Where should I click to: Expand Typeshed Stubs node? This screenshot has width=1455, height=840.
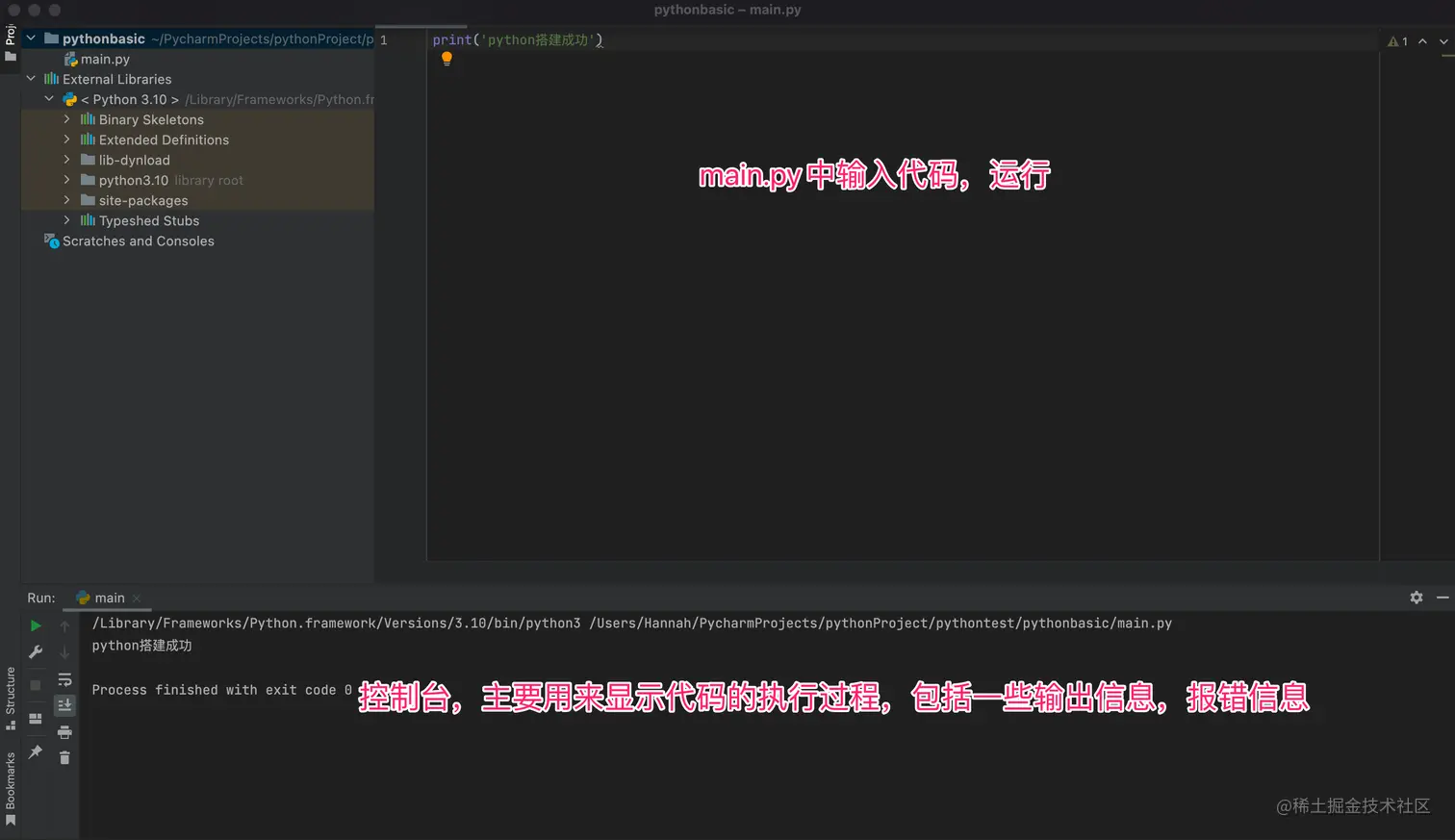click(x=66, y=220)
